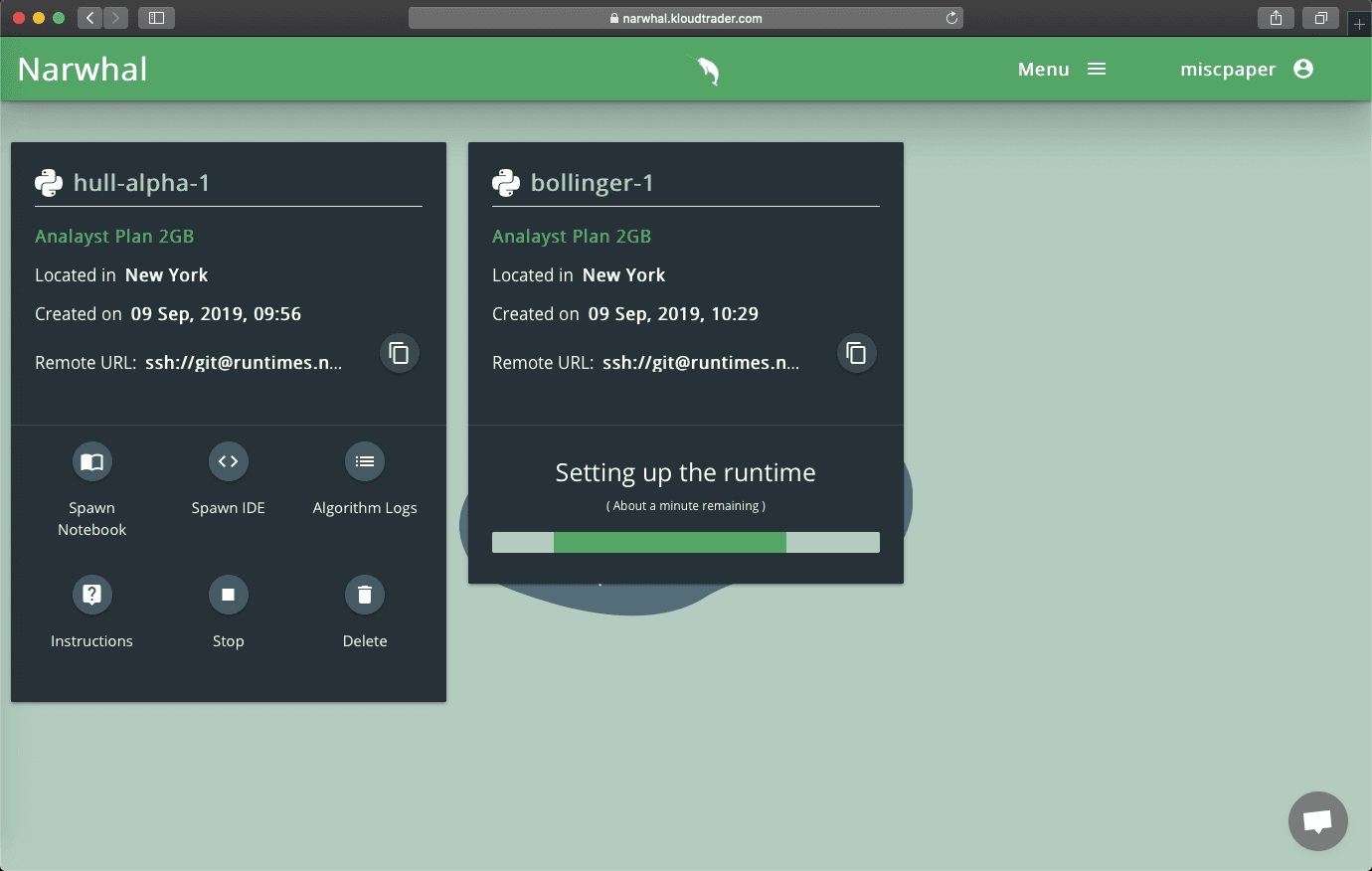The height and width of the screenshot is (871, 1372).
Task: Click the New York location on hull-alpha-1
Action: 167,275
